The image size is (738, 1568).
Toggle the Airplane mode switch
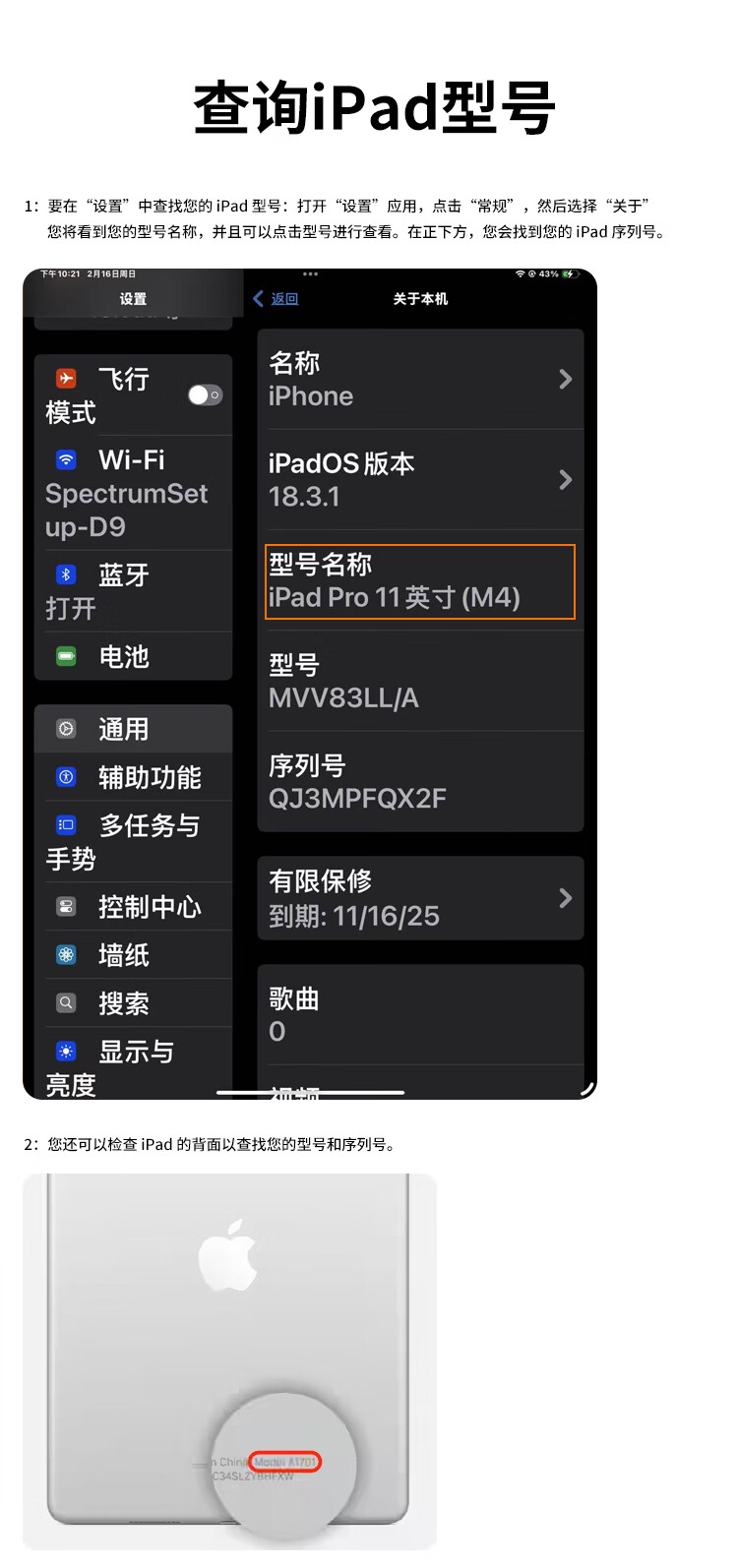tap(206, 394)
